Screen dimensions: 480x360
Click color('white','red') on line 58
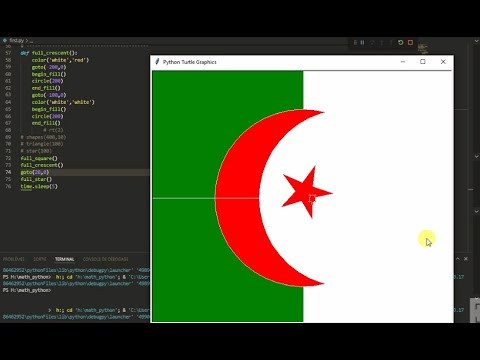[60, 60]
